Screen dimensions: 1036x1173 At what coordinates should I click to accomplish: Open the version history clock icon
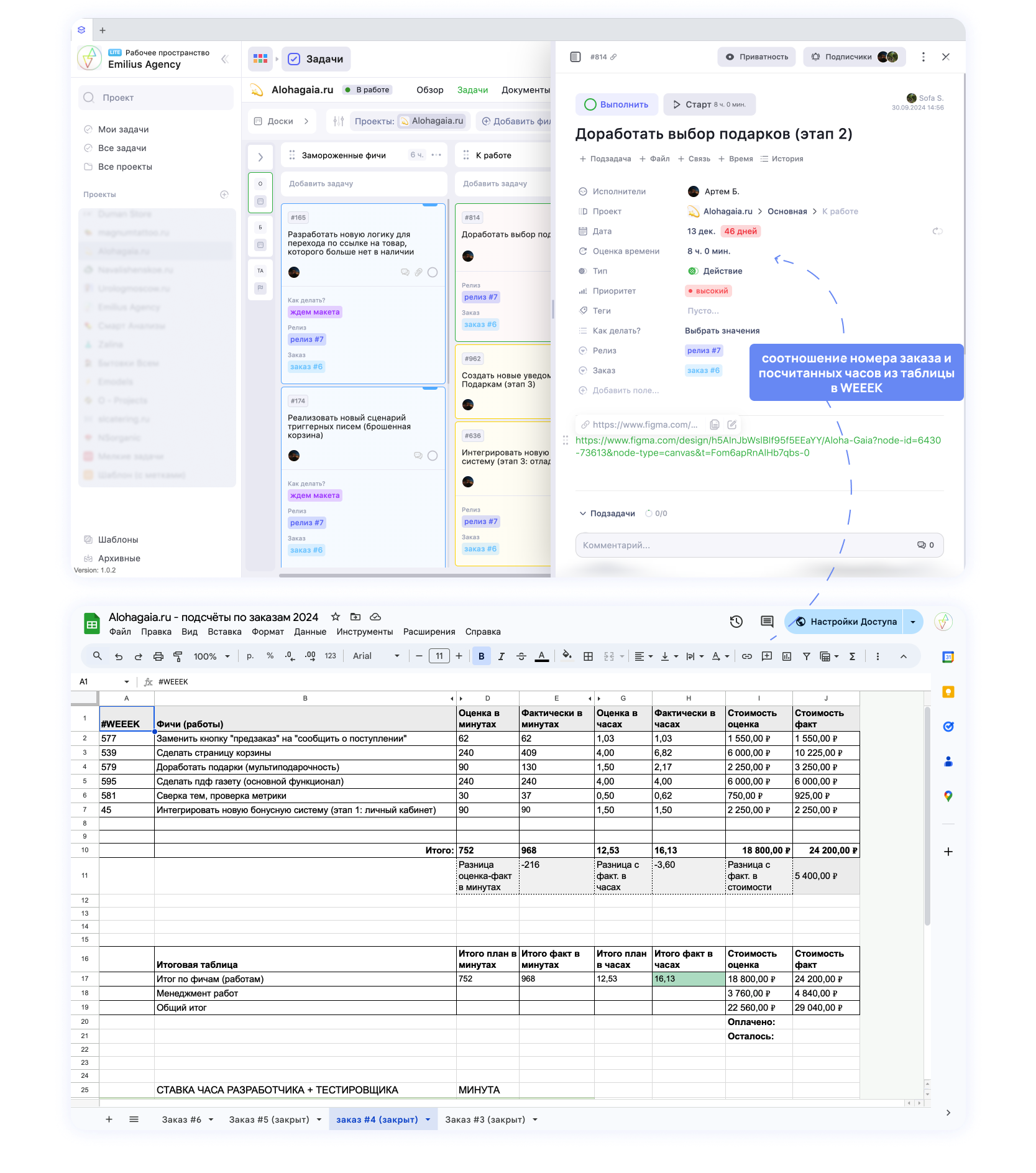tap(736, 622)
